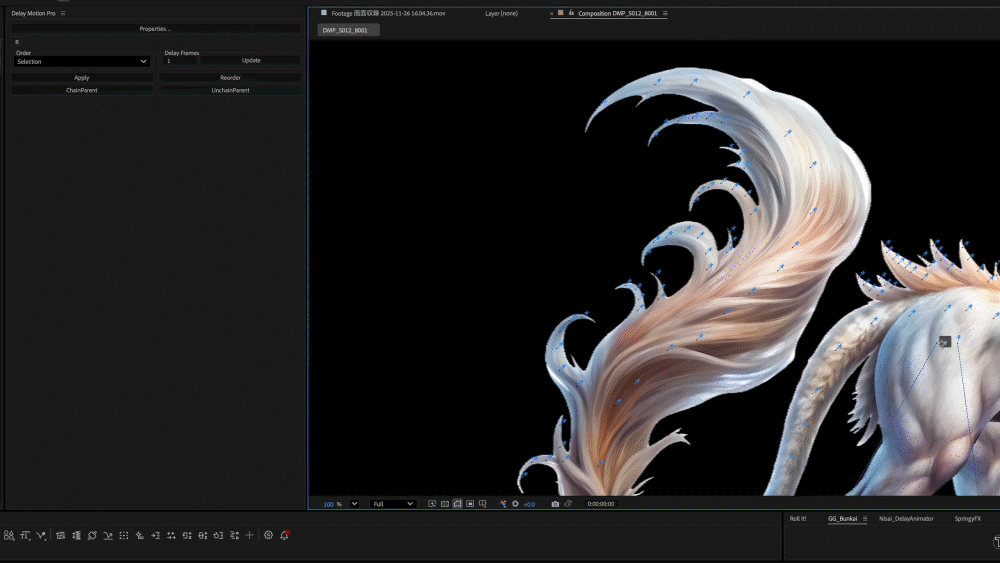This screenshot has height=563, width=1000.
Task: Open the Delay Motion Pro panel menu
Action: coord(63,14)
